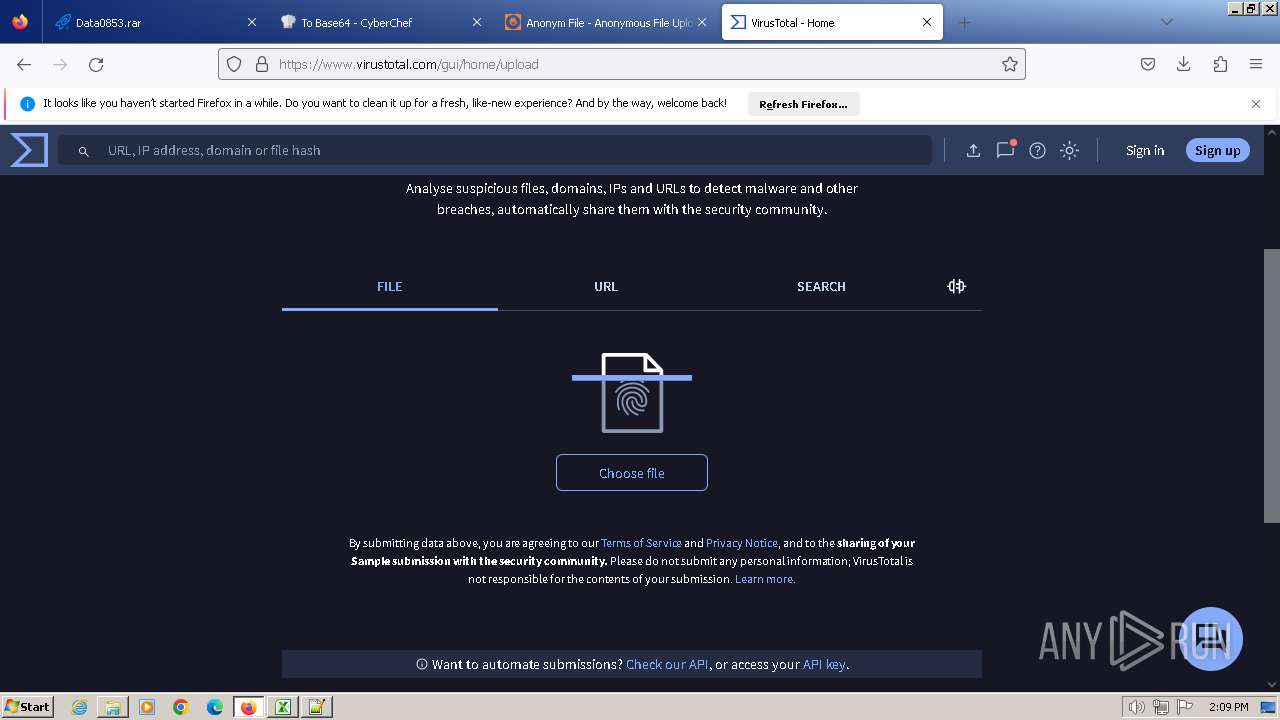Select the FILE tab

point(390,286)
